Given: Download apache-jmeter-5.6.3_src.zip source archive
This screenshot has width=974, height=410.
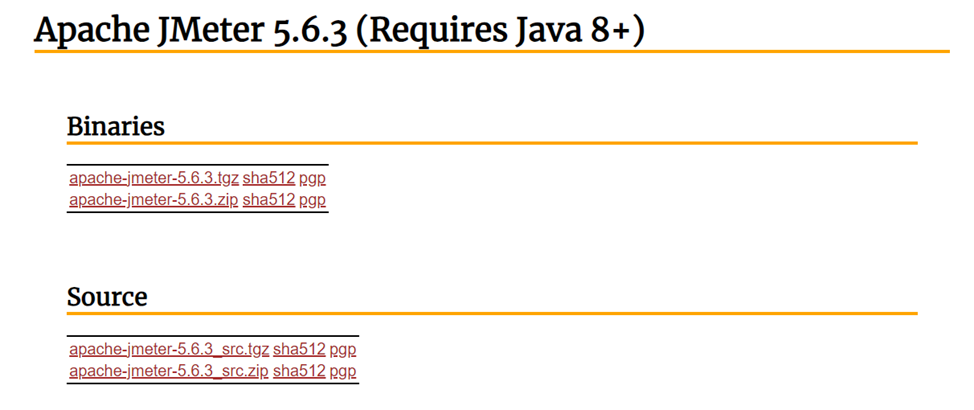Looking at the screenshot, I should [x=169, y=371].
